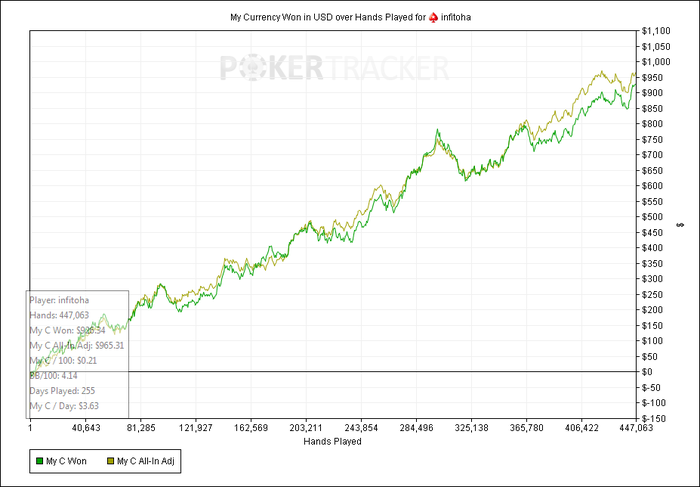This screenshot has width=700, height=487.
Task: Click the y-axis label "$900"
Action: (x=652, y=93)
